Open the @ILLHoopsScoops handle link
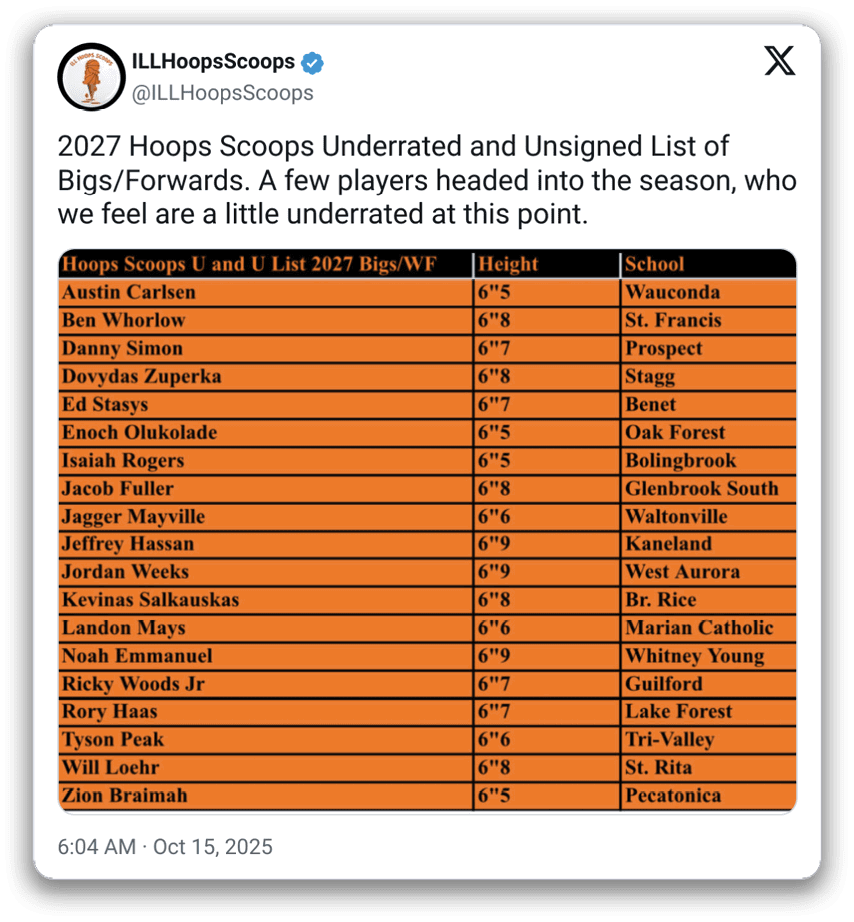854x922 pixels. pos(223,93)
